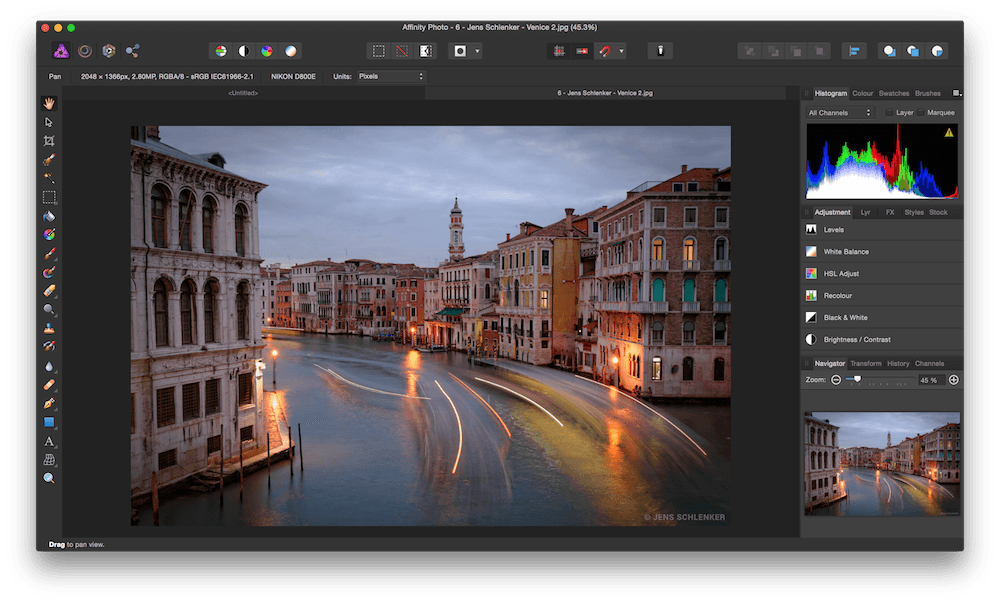Apply Auto Levels from top toolbar
Screen dimensions: 1000x603
click(x=221, y=51)
